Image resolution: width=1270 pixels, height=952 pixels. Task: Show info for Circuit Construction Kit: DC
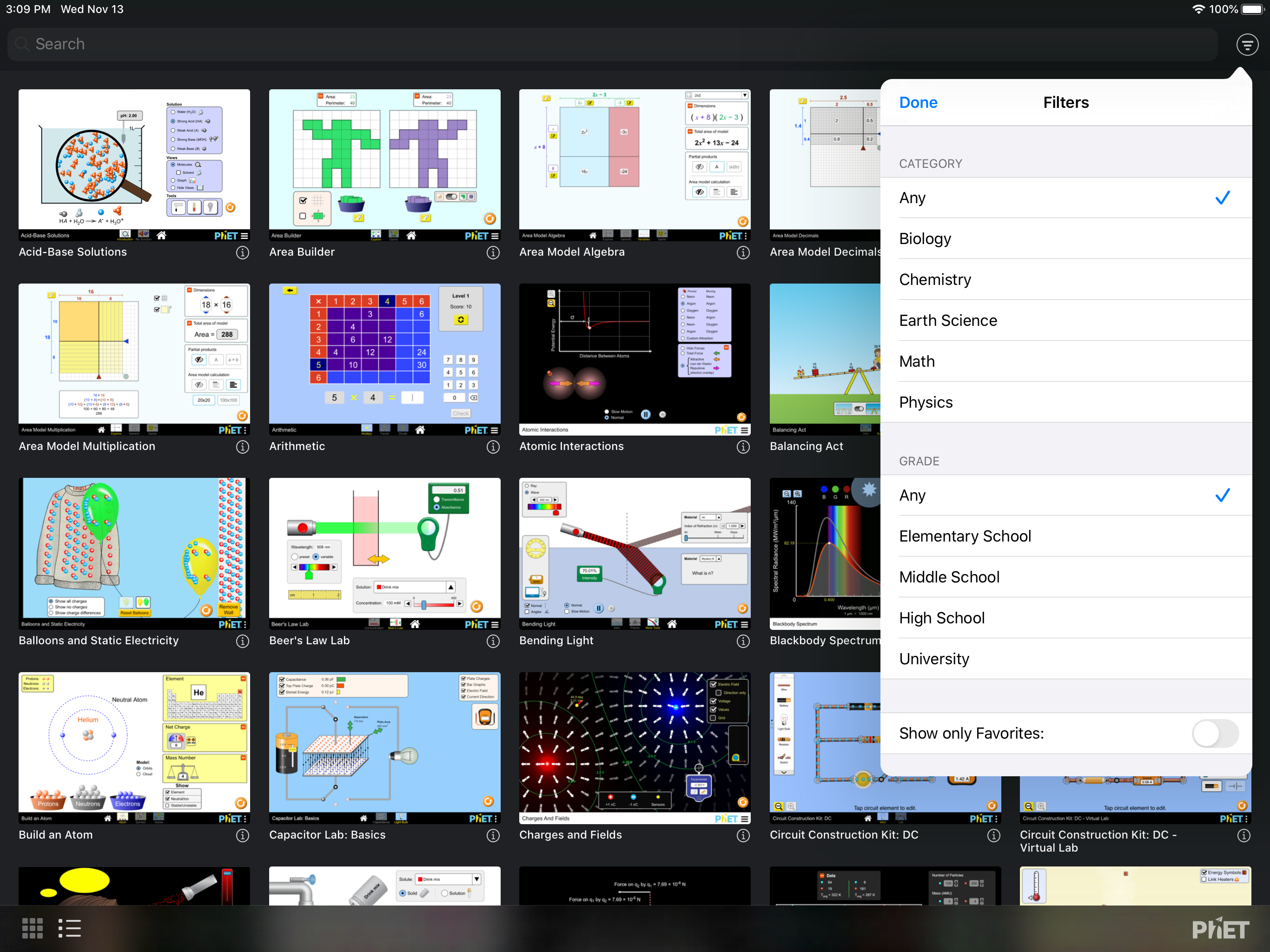[x=993, y=835]
